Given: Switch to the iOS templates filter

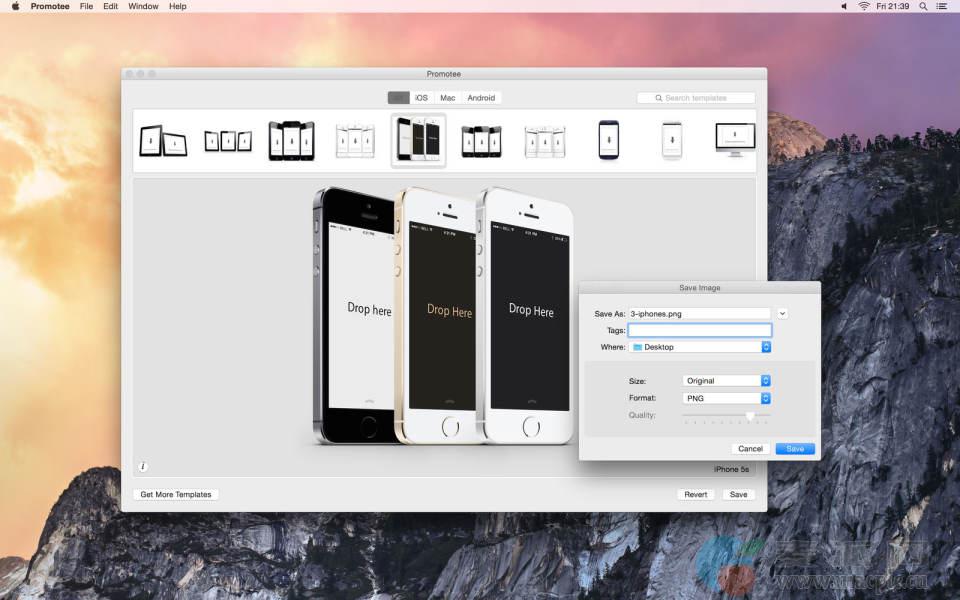Looking at the screenshot, I should point(422,98).
